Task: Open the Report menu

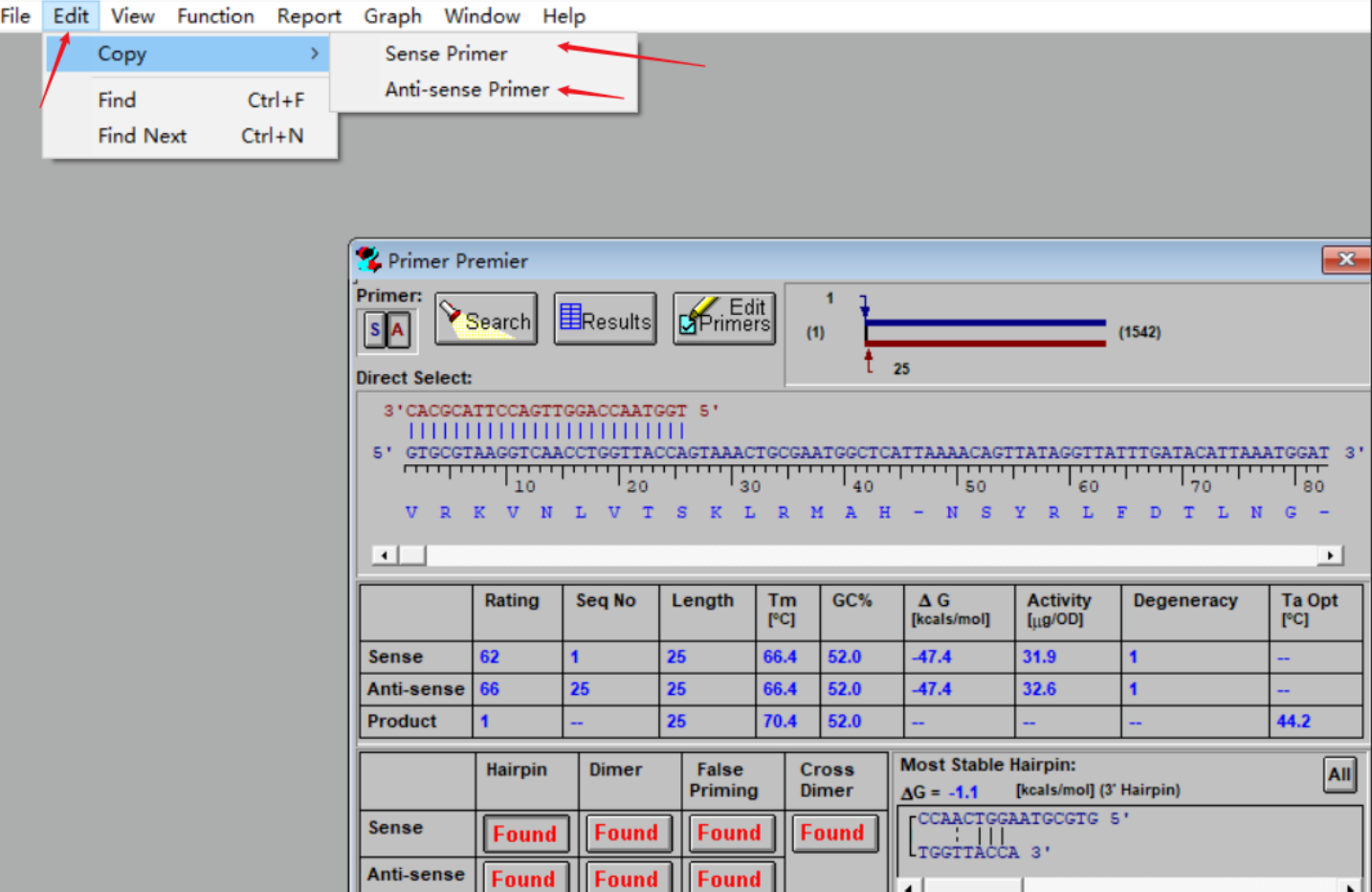Action: [x=309, y=16]
